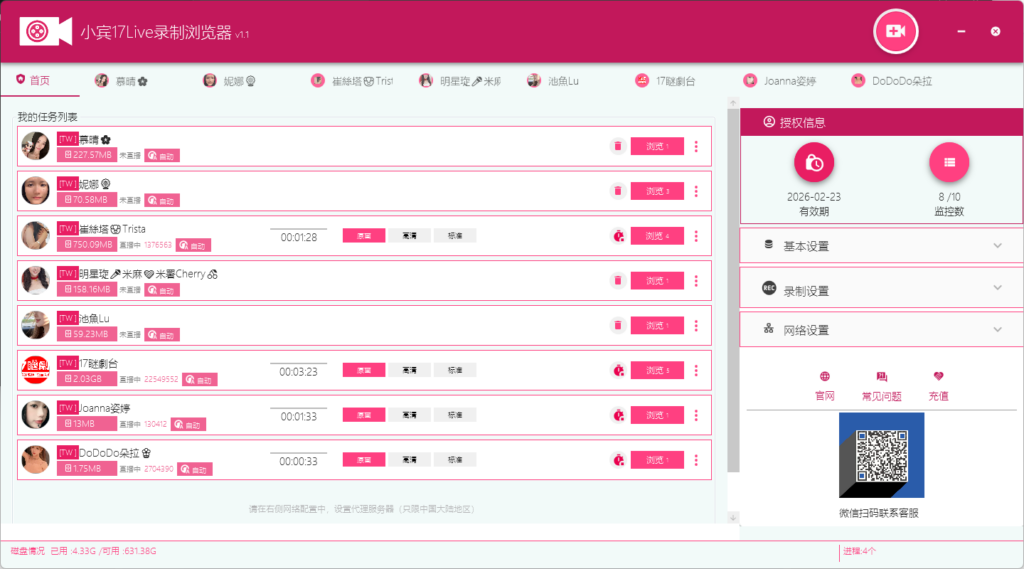This screenshot has height=569, width=1024.
Task: Click the add recording task camera button
Action: coord(895,31)
